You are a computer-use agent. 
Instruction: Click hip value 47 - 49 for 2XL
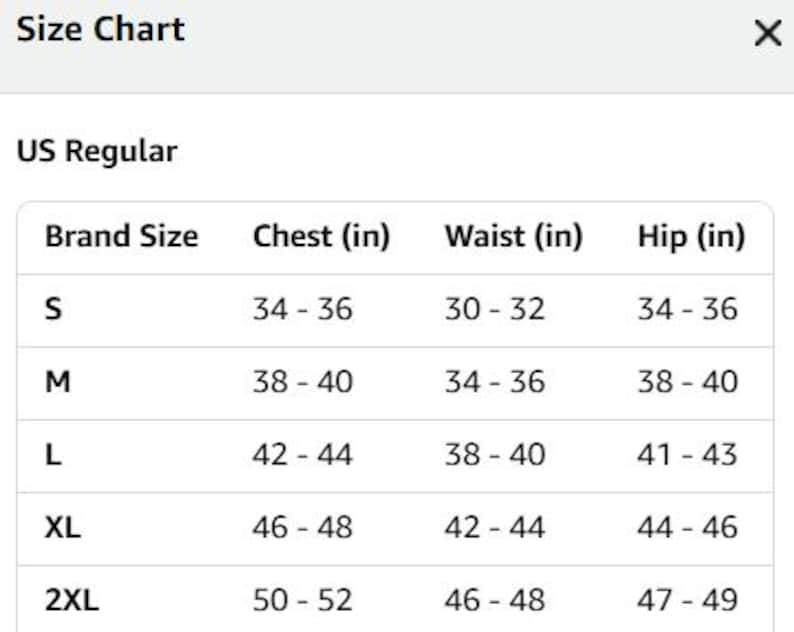click(687, 600)
